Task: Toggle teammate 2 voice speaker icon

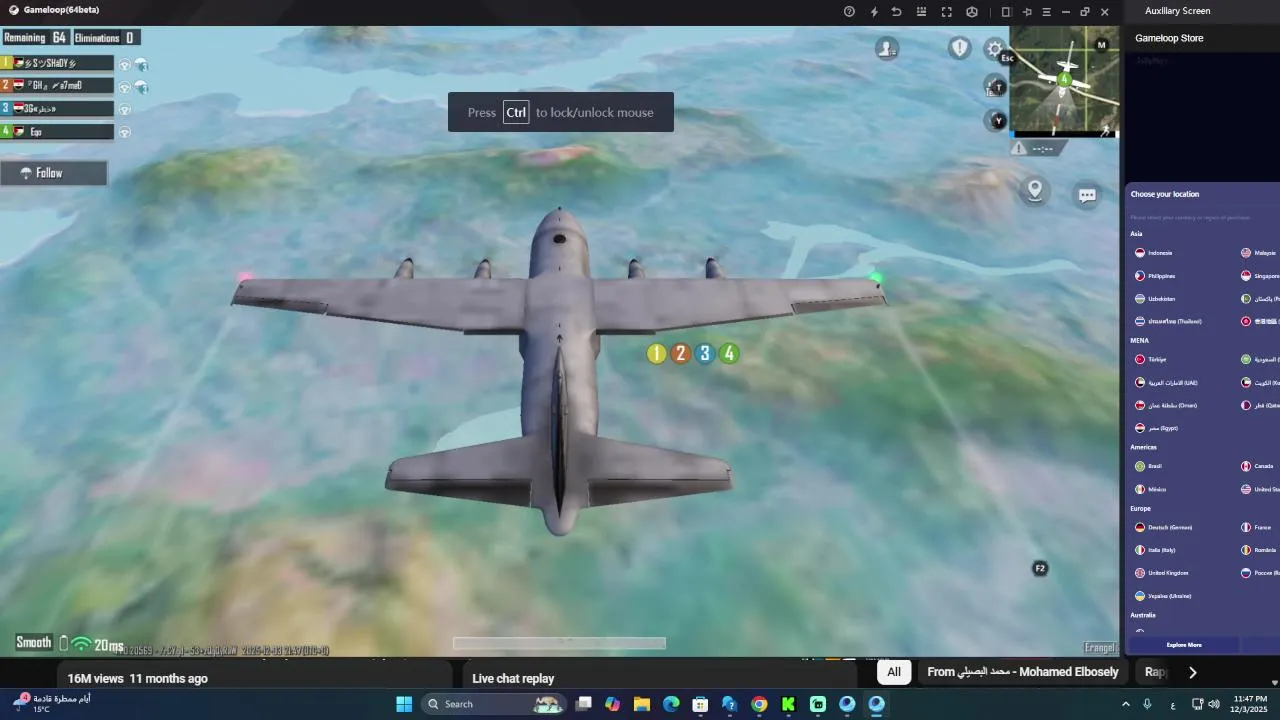Action: point(125,87)
